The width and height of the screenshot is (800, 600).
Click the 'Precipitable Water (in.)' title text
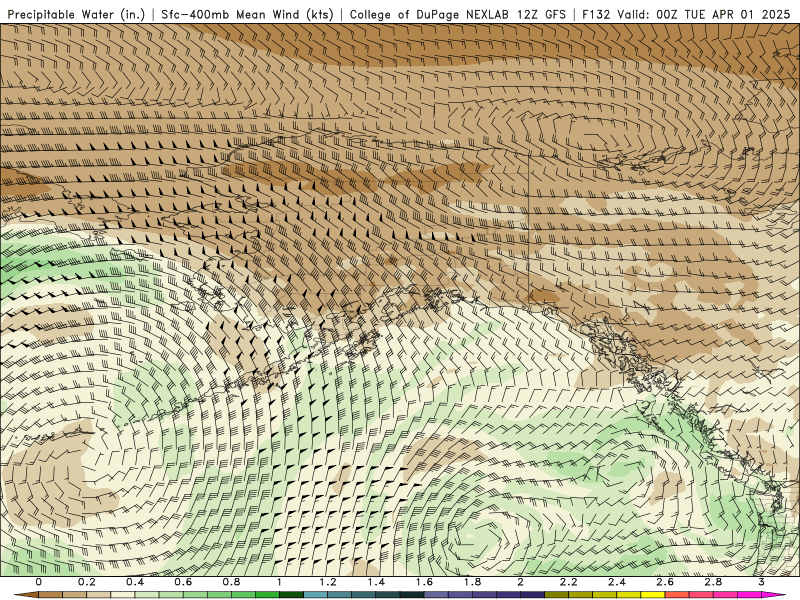(x=76, y=14)
